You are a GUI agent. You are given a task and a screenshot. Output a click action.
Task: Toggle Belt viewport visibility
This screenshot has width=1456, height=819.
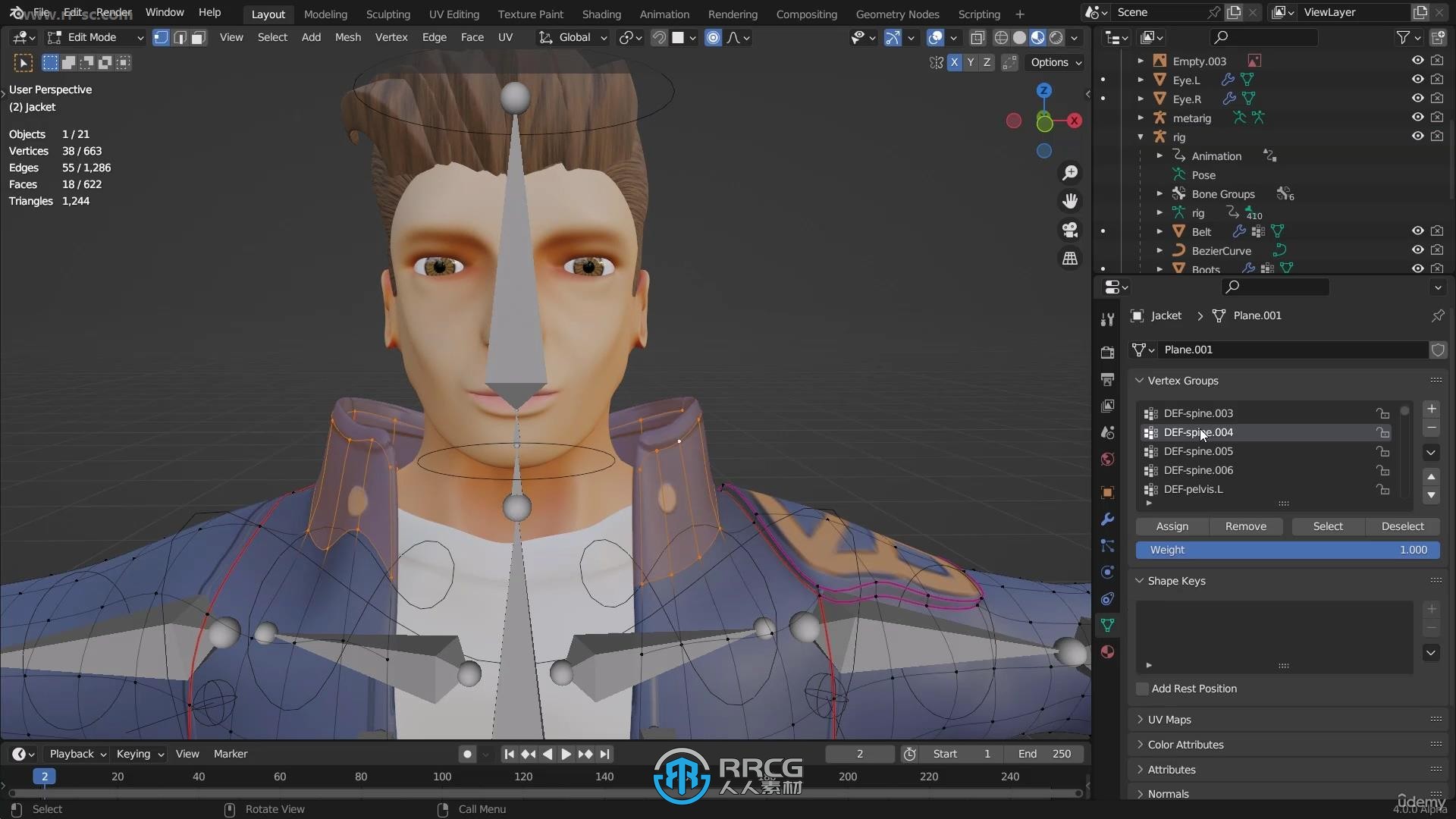1417,231
